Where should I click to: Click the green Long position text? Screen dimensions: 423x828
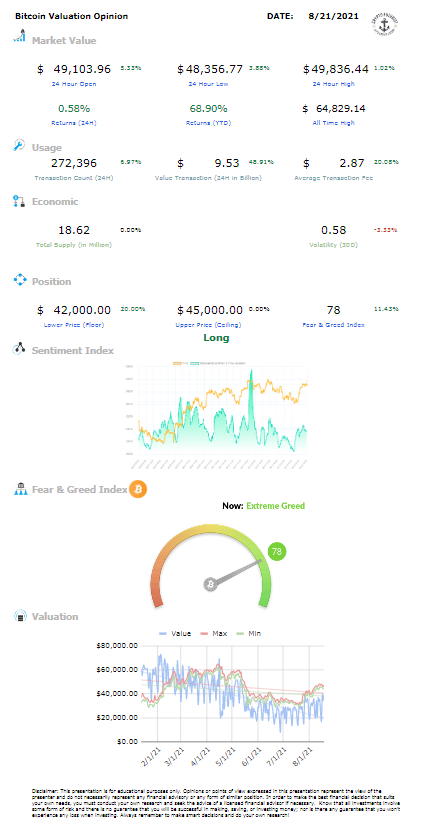[x=217, y=337]
